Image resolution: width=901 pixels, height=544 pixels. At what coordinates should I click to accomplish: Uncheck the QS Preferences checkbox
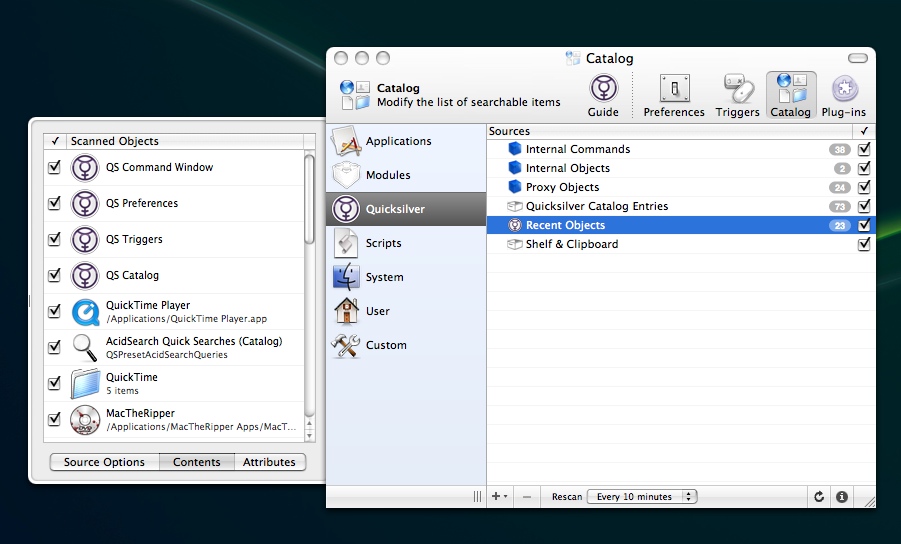pos(55,203)
